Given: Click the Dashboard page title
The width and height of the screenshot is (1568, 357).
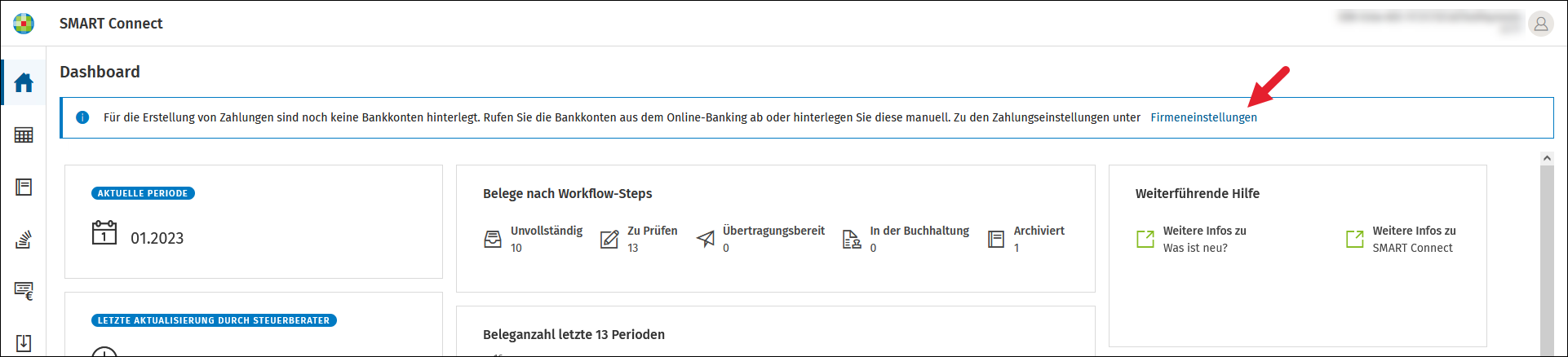Looking at the screenshot, I should [x=100, y=72].
